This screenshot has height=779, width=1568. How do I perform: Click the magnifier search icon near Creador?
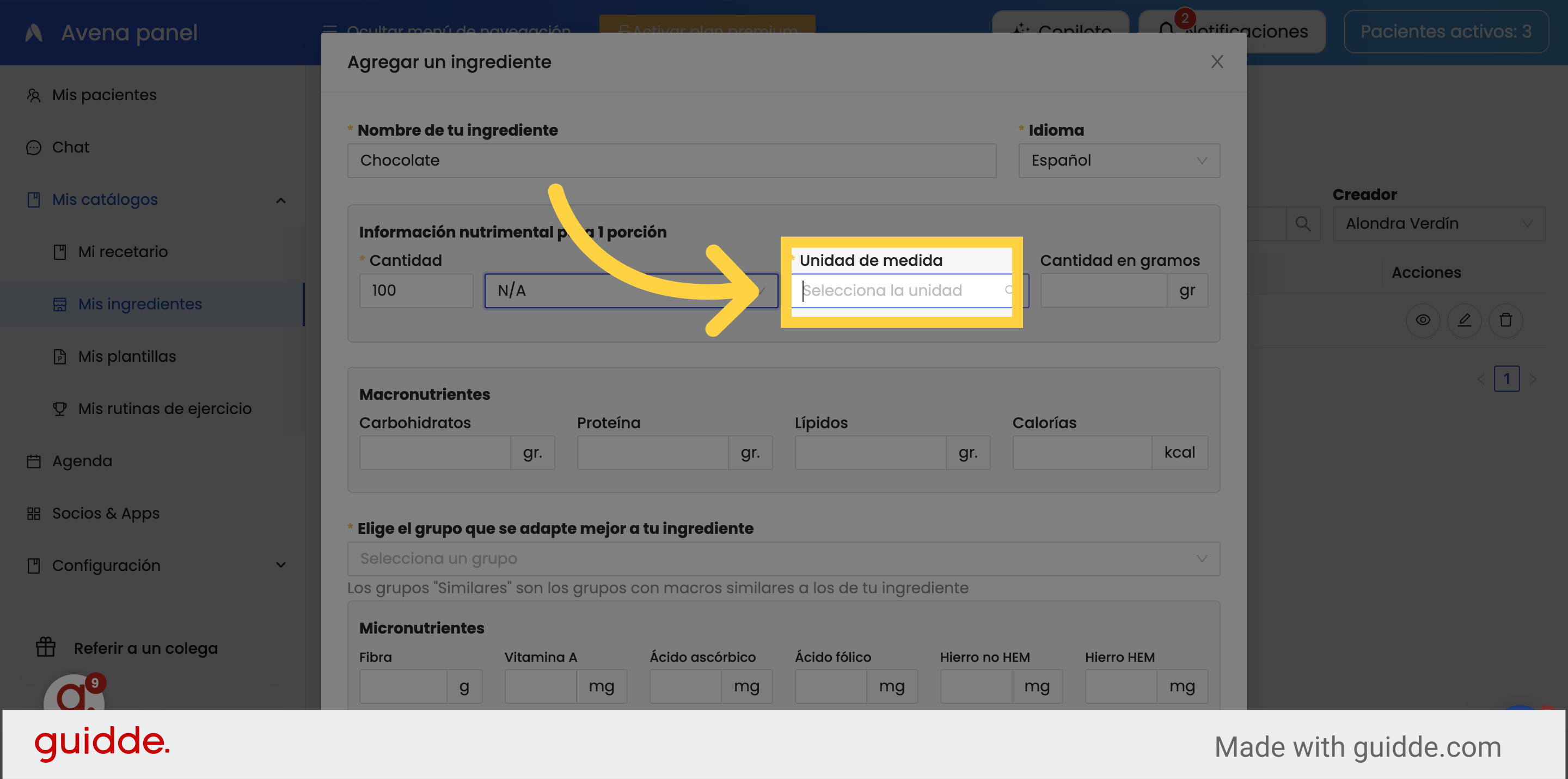coord(1303,223)
